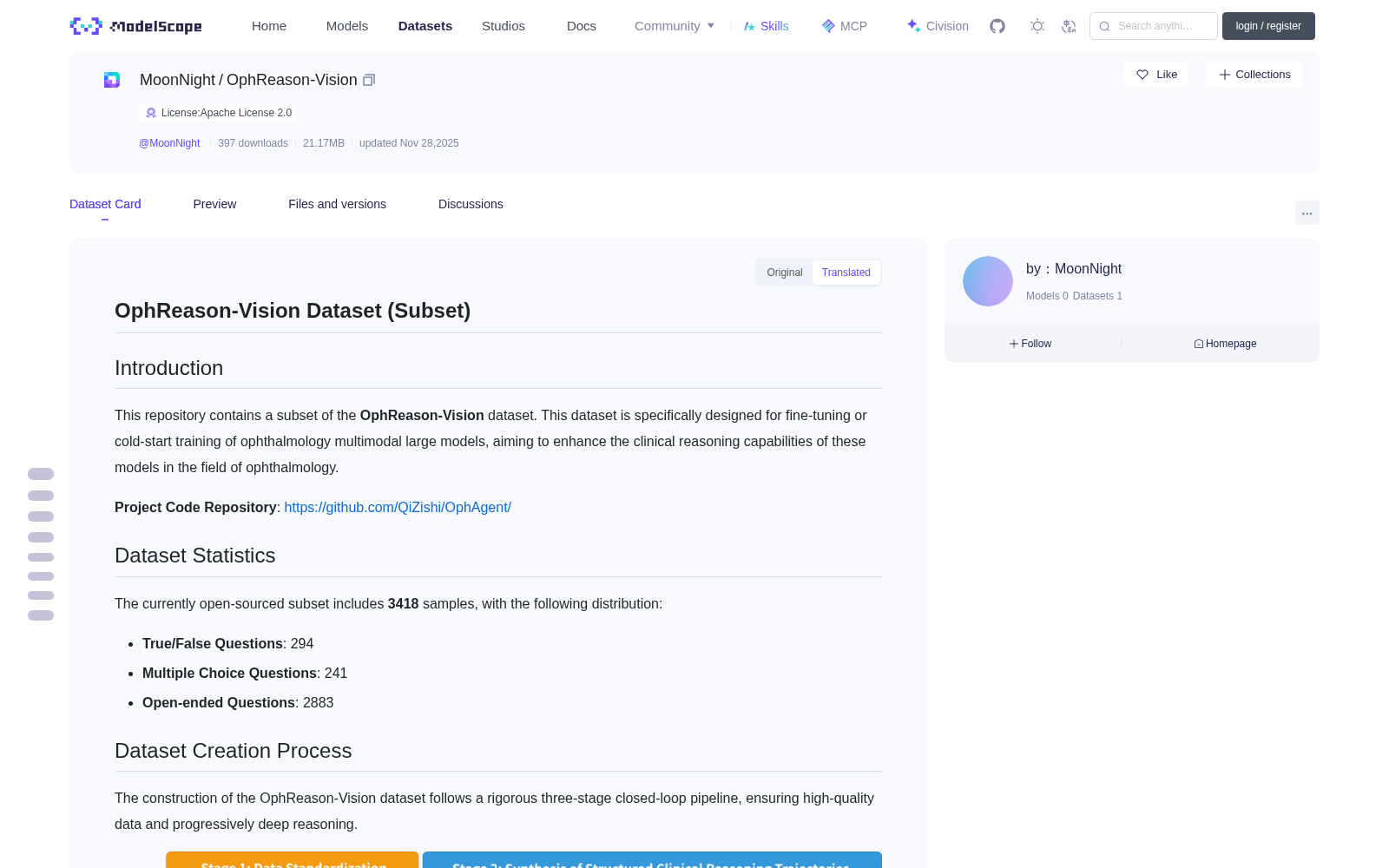Open Datasets in top navigation

pos(425,26)
